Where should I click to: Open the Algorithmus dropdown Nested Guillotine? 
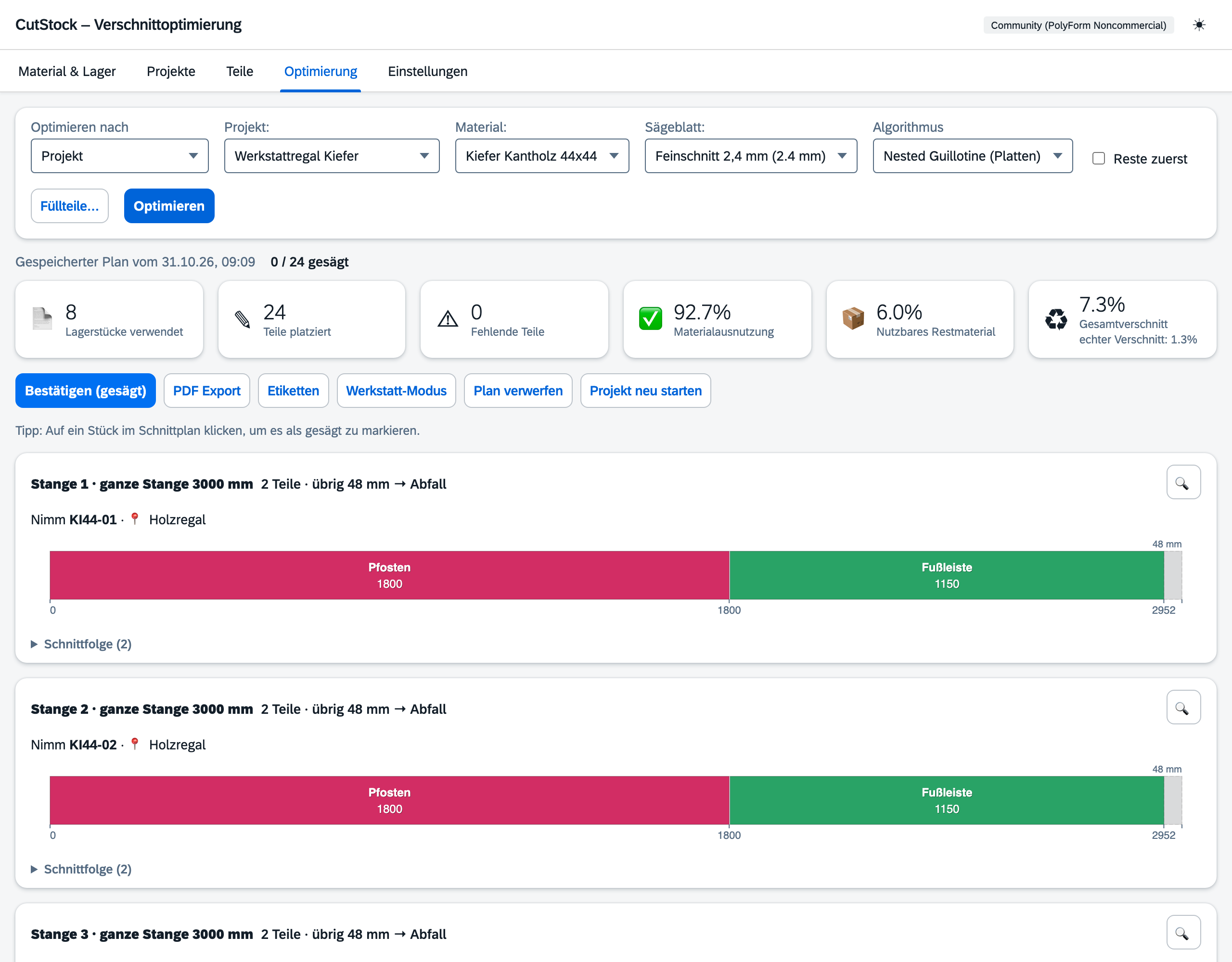973,156
